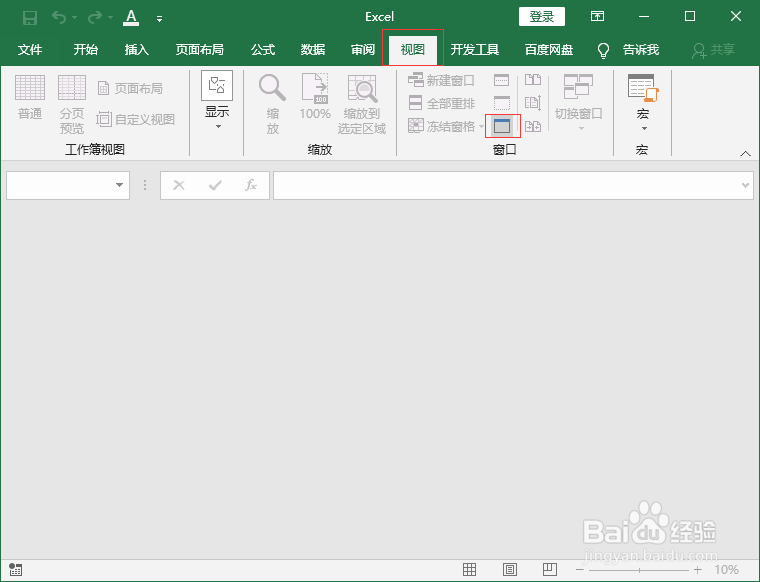Image resolution: width=760 pixels, height=582 pixels.
Task: Click the zoom out minus button
Action: click(580, 570)
